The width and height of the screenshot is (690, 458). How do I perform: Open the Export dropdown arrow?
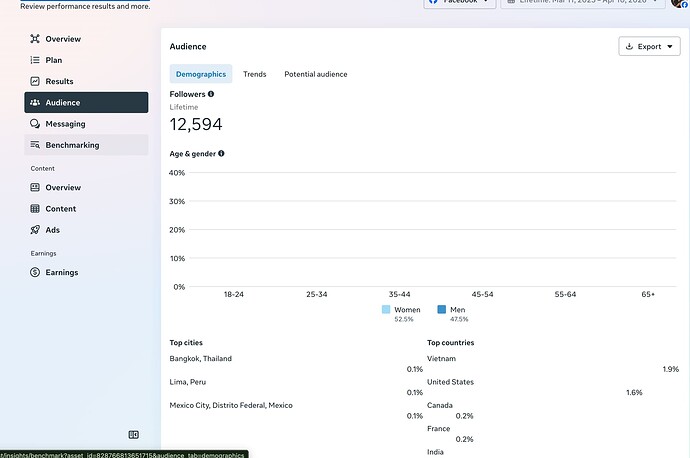click(x=670, y=46)
